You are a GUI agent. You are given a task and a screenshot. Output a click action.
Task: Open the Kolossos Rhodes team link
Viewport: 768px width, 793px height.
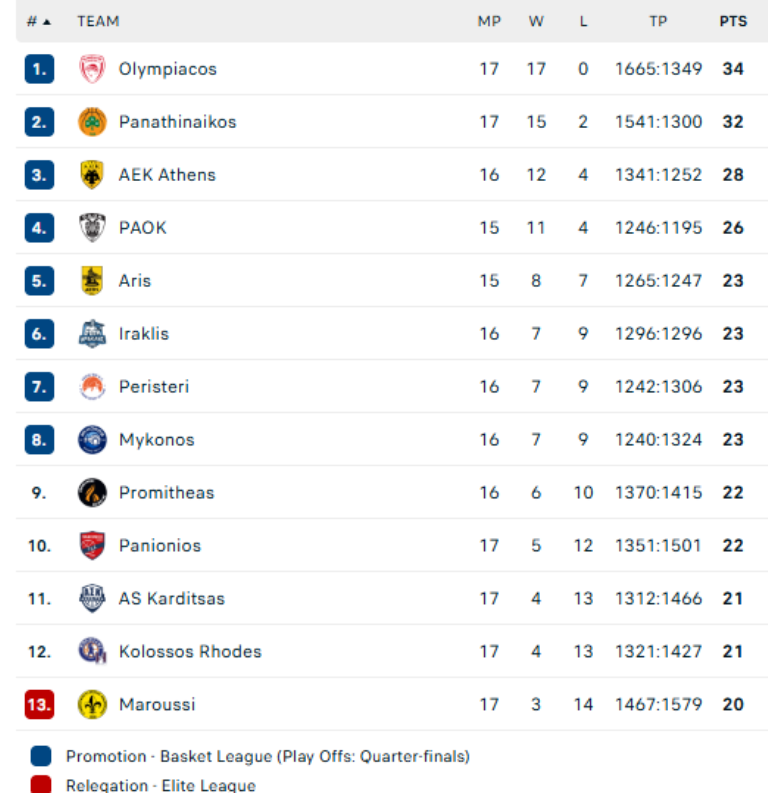coord(190,652)
